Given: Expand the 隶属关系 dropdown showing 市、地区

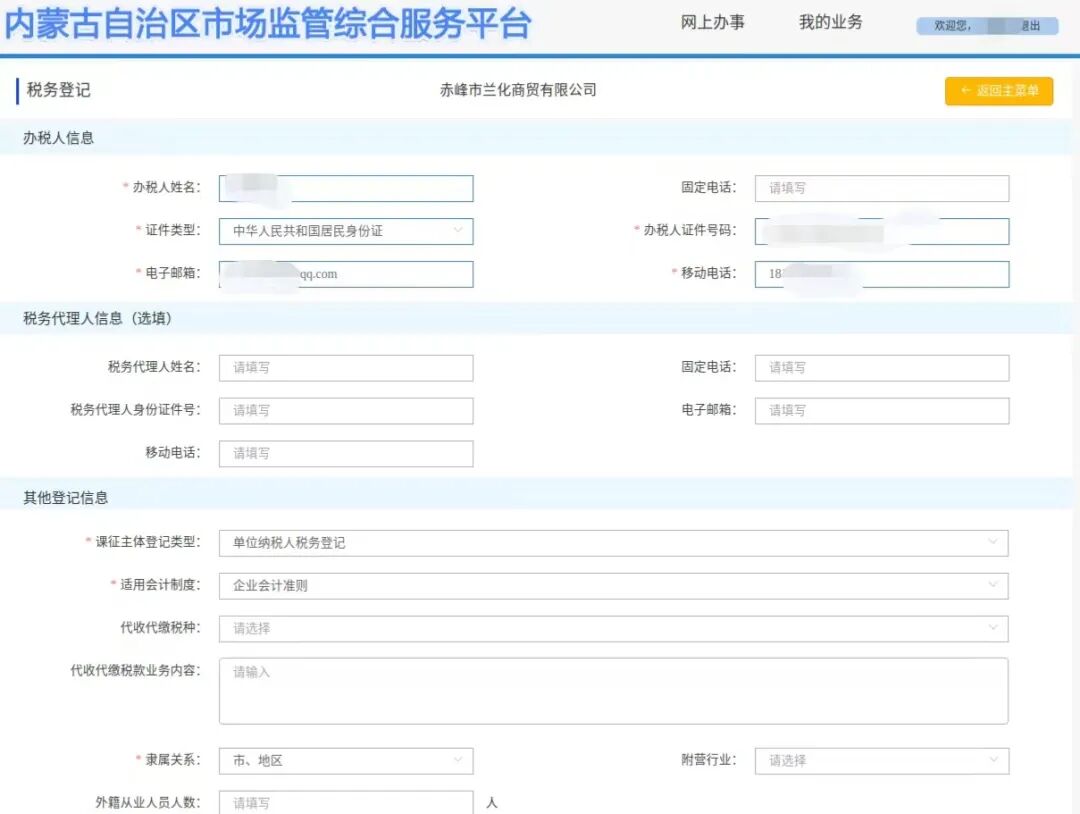Looking at the screenshot, I should [x=345, y=761].
